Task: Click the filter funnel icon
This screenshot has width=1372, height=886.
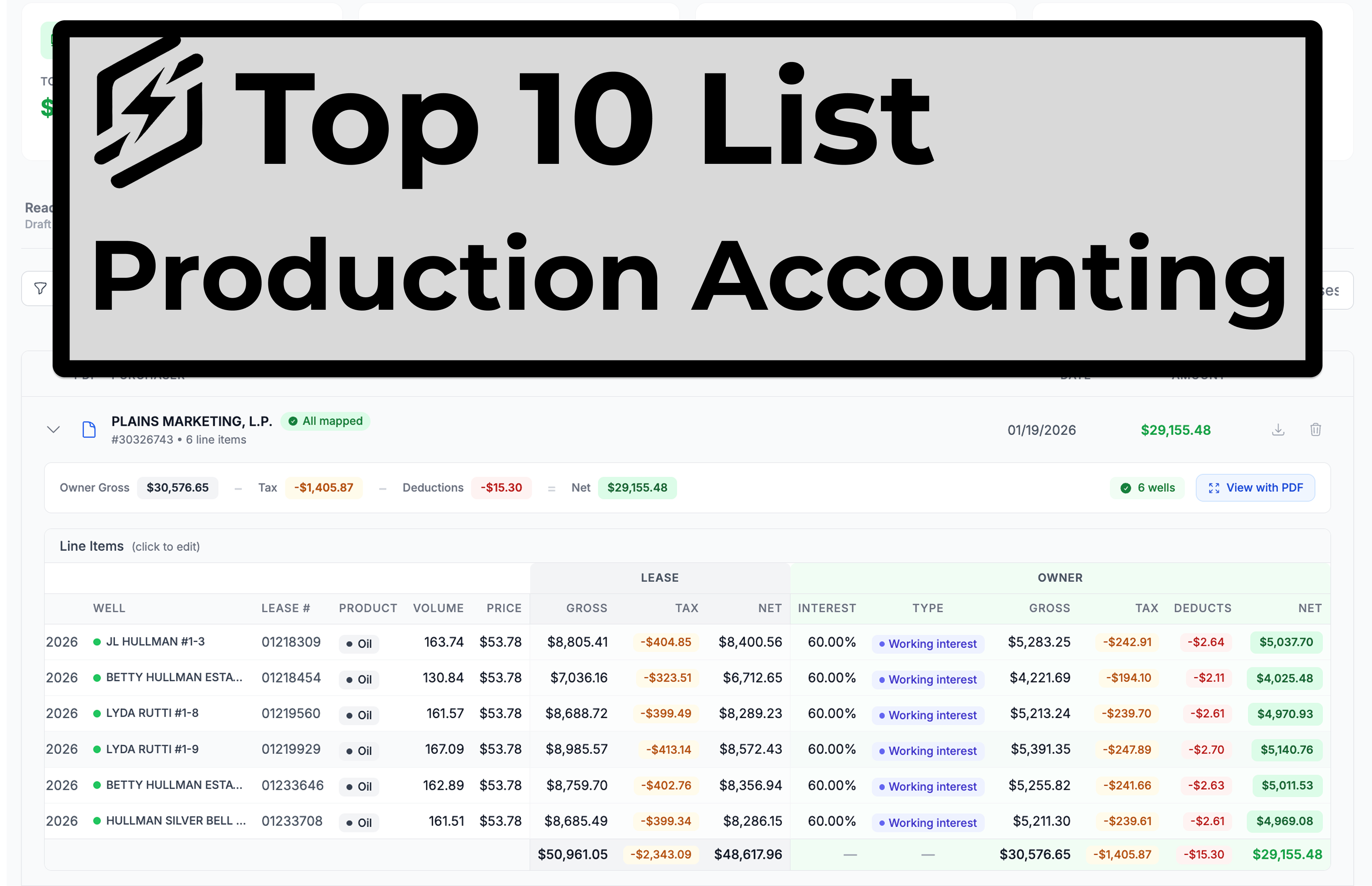Action: coord(40,288)
